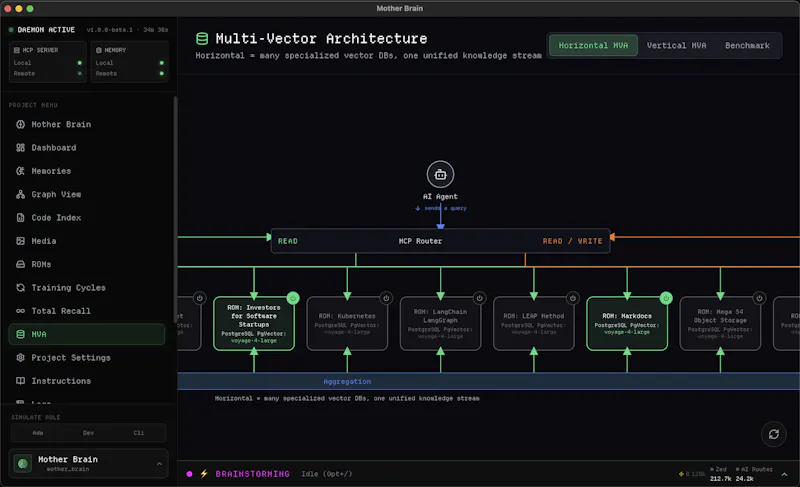Click the ROMs drive icon
Viewport: 800px width, 487px height.
pyautogui.click(x=20, y=265)
